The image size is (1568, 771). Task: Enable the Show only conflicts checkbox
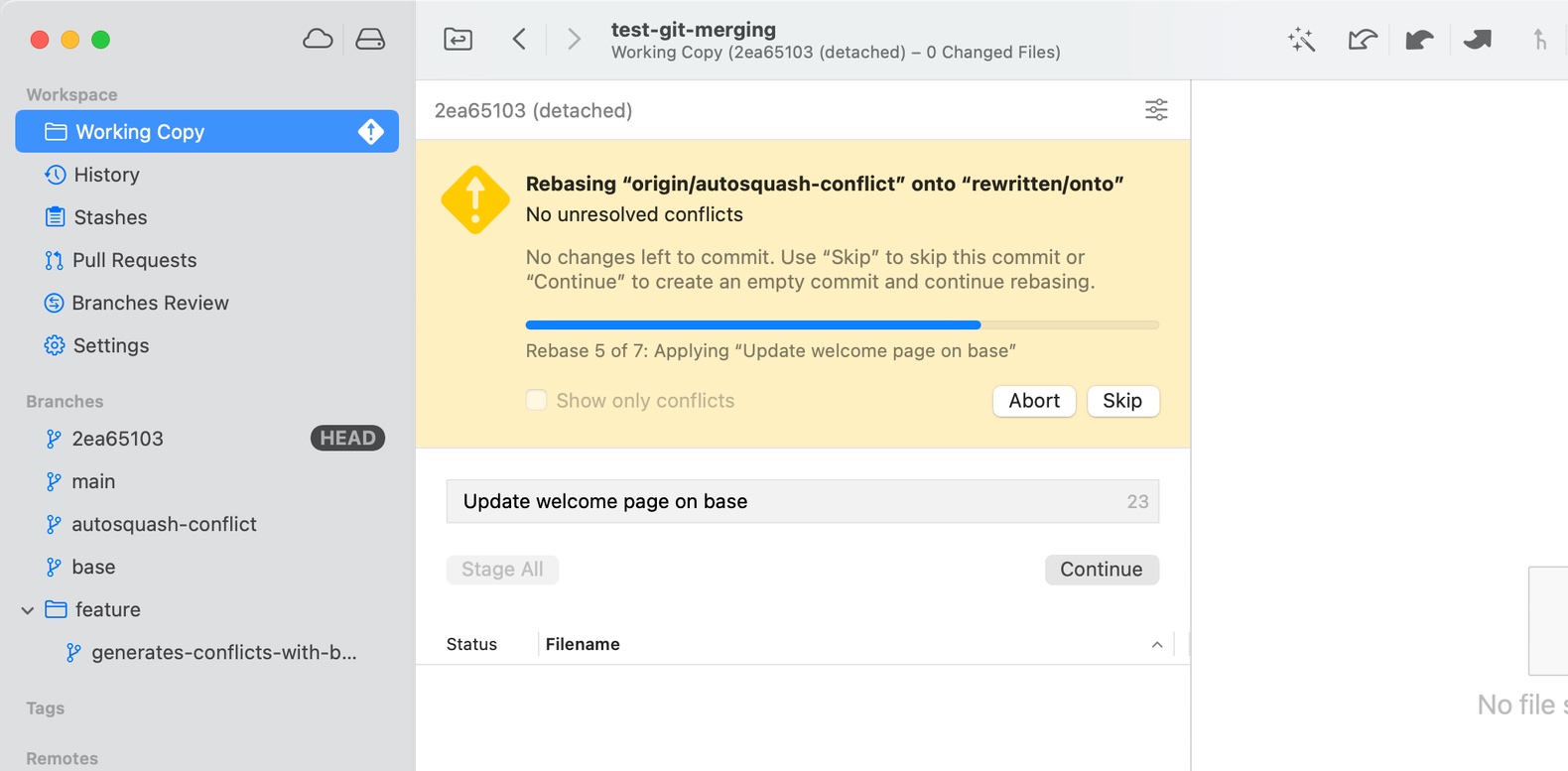click(536, 400)
